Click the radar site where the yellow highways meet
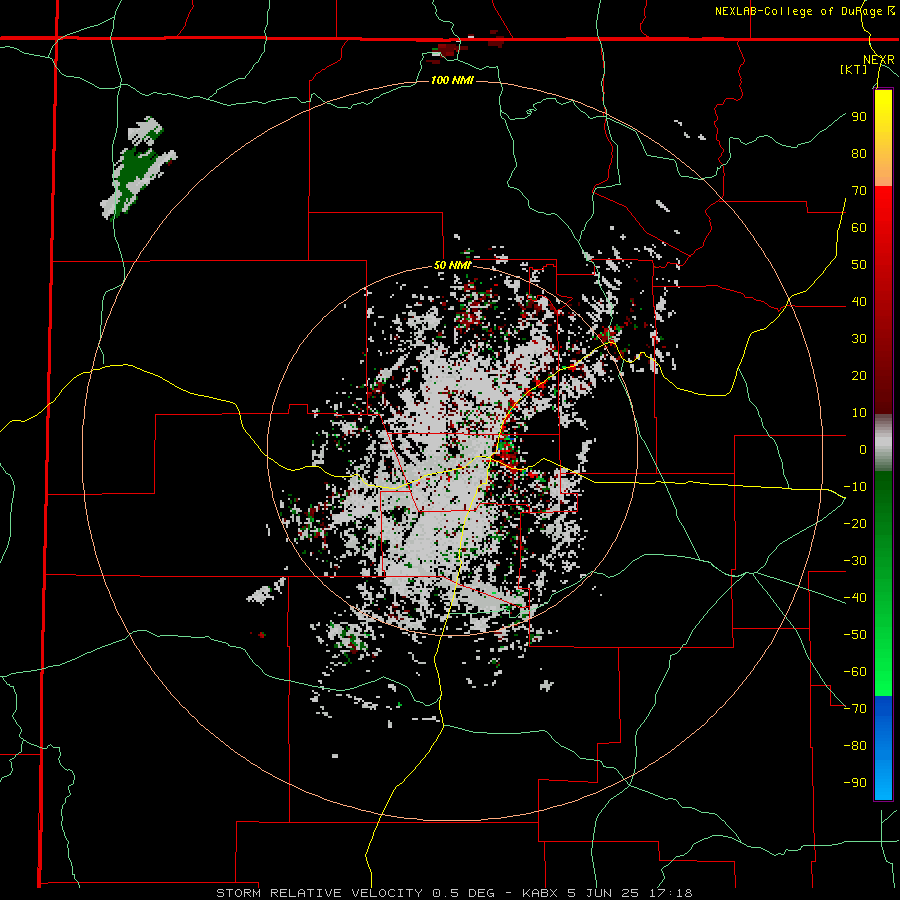 coord(491,457)
